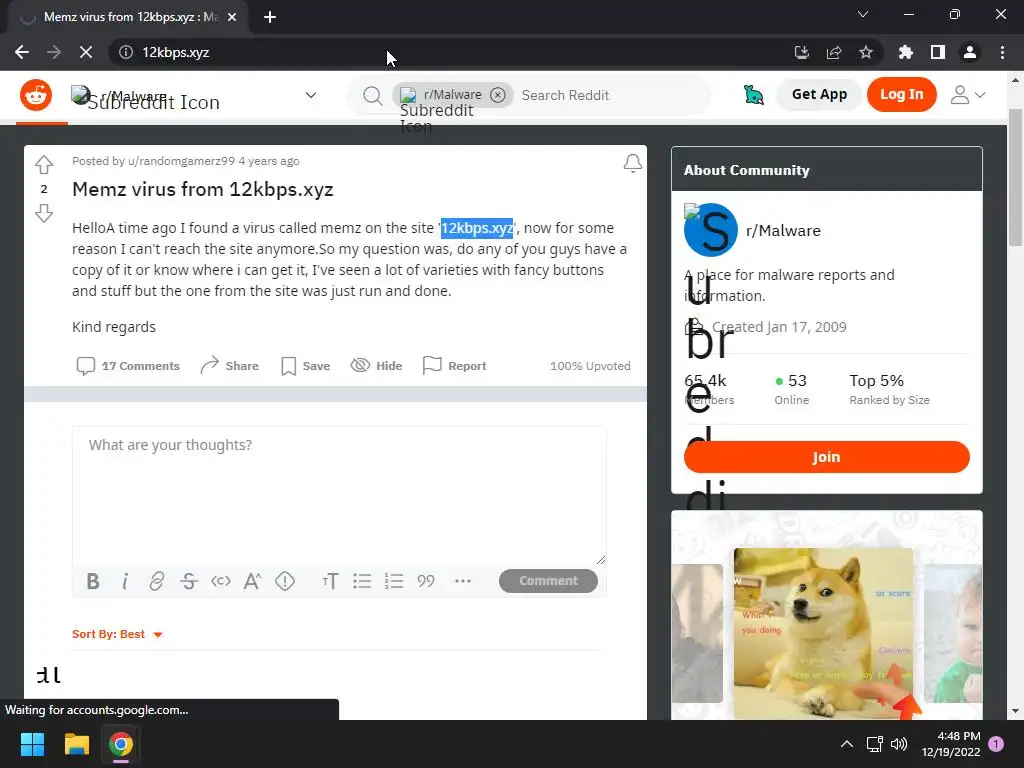Open more formatting options ellipsis
The image size is (1024, 768).
click(462, 581)
